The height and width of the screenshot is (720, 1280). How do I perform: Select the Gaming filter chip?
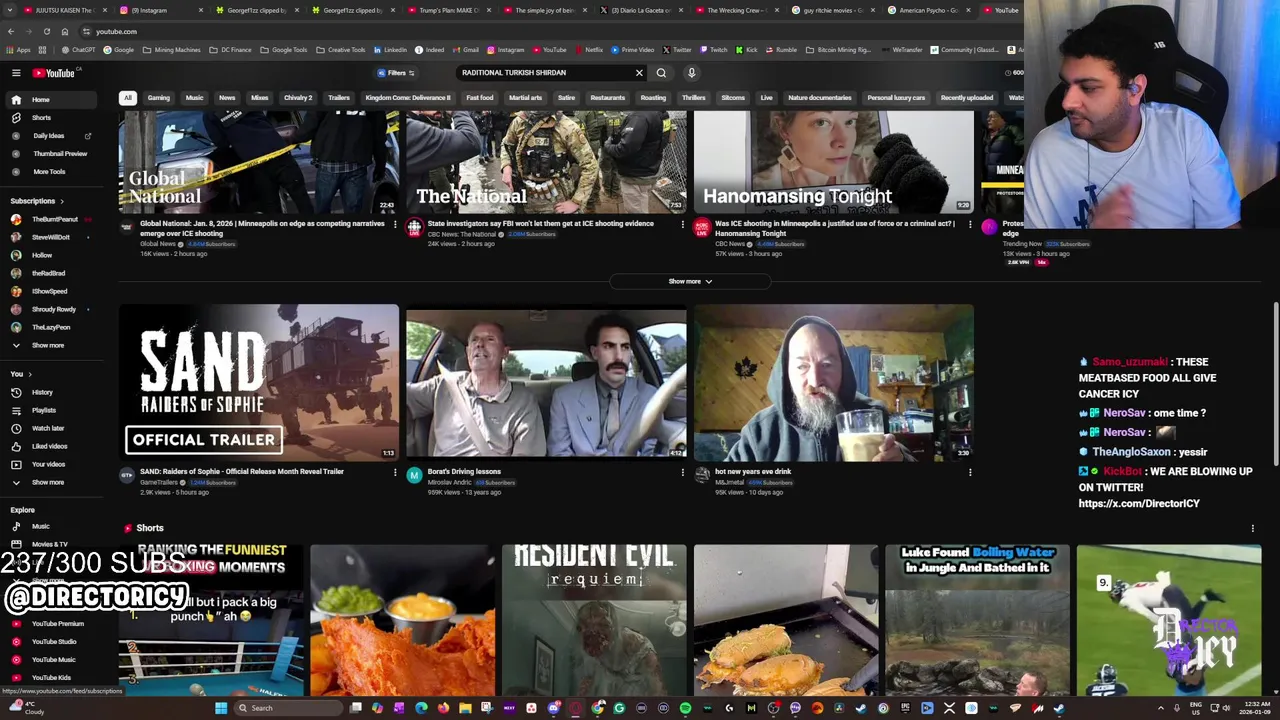point(159,98)
